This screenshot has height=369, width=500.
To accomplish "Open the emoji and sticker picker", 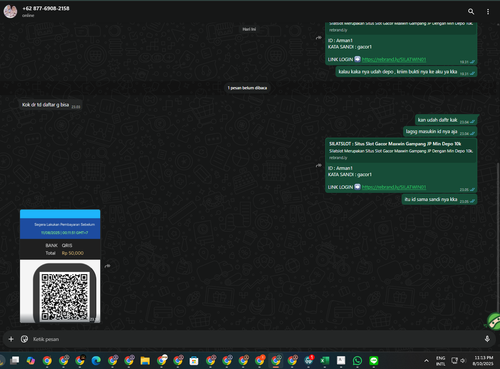I will pyautogui.click(x=24, y=339).
